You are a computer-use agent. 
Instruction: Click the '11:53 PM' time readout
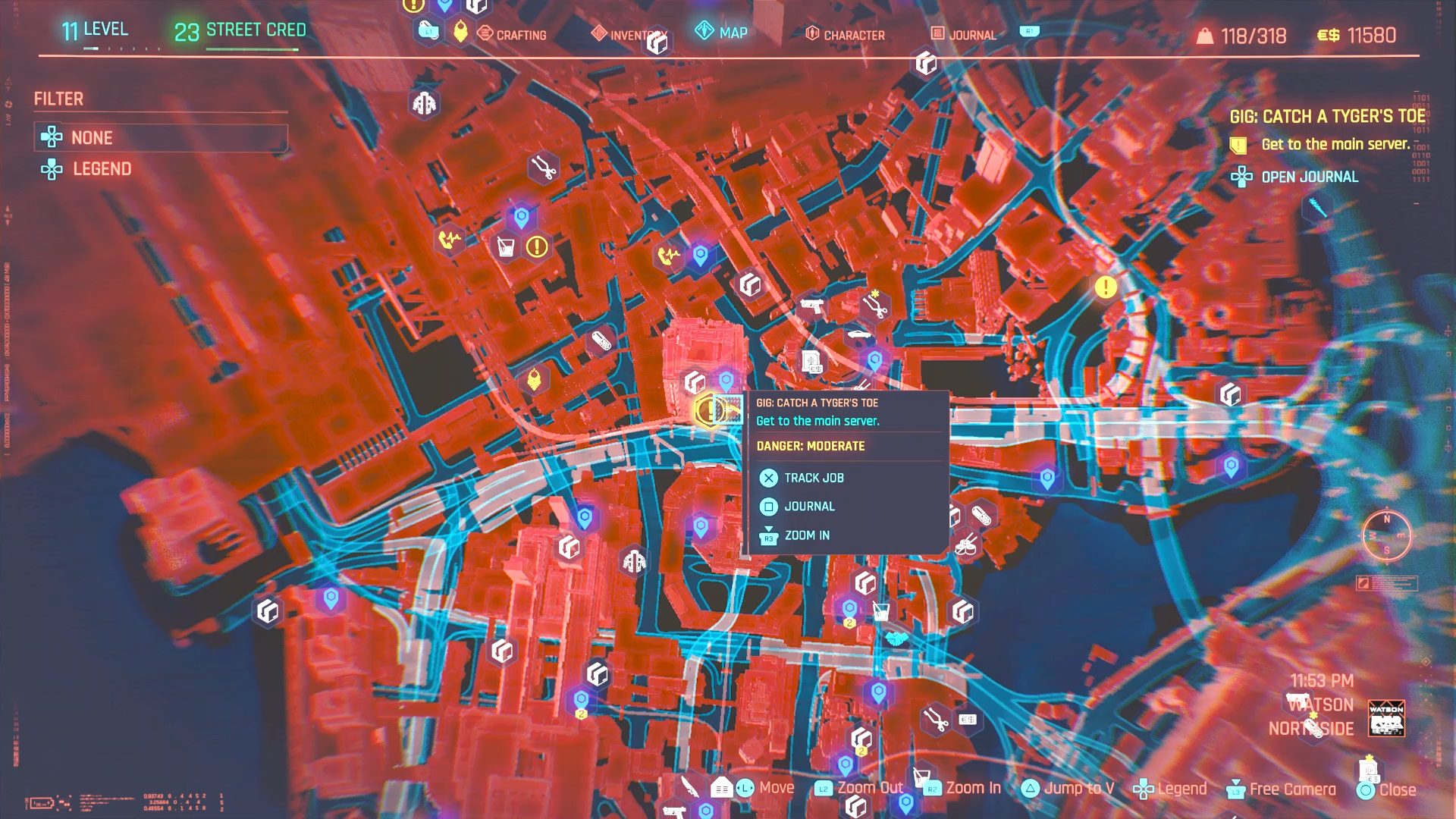1322,680
